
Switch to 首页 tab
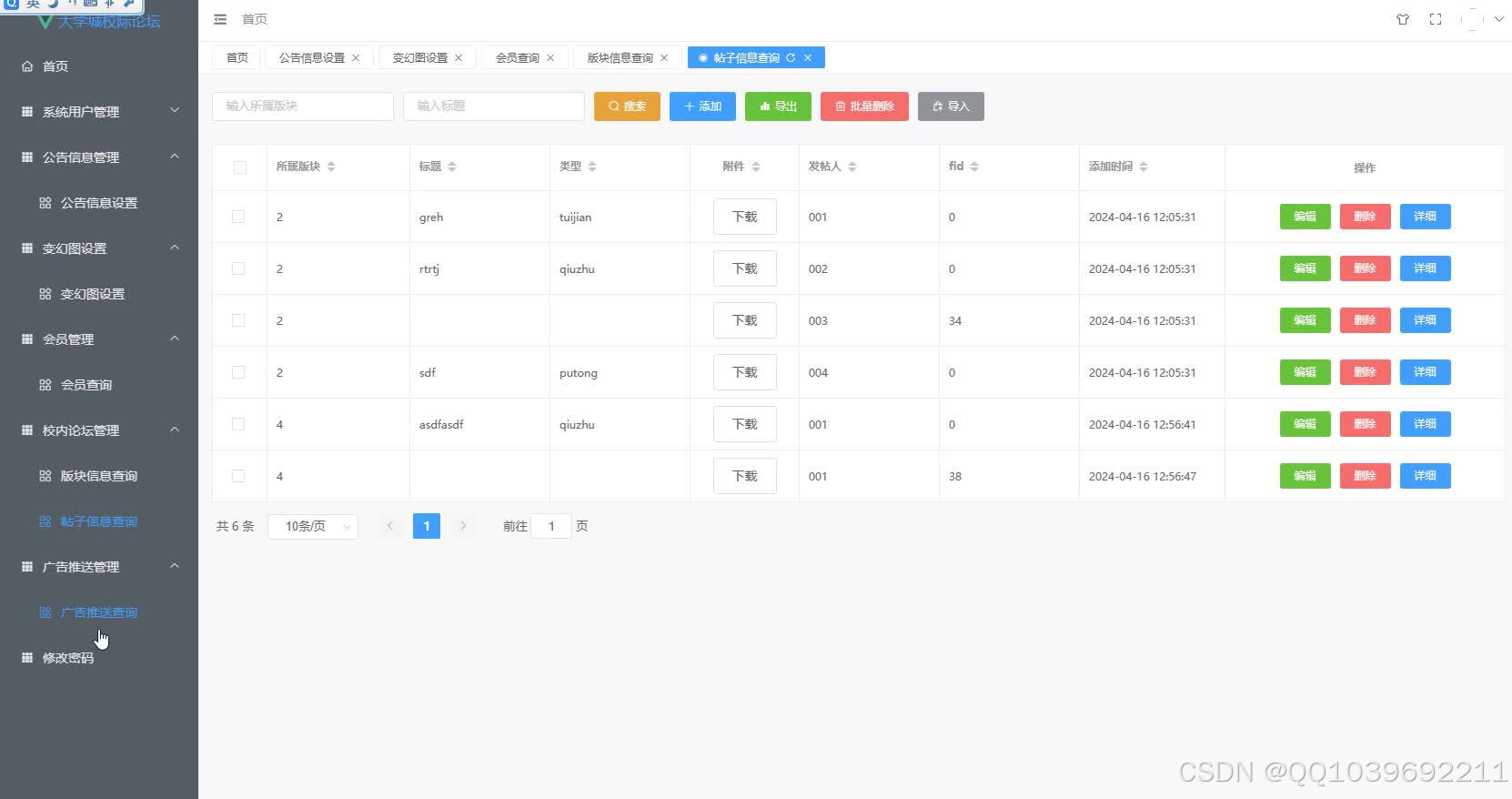tap(237, 57)
